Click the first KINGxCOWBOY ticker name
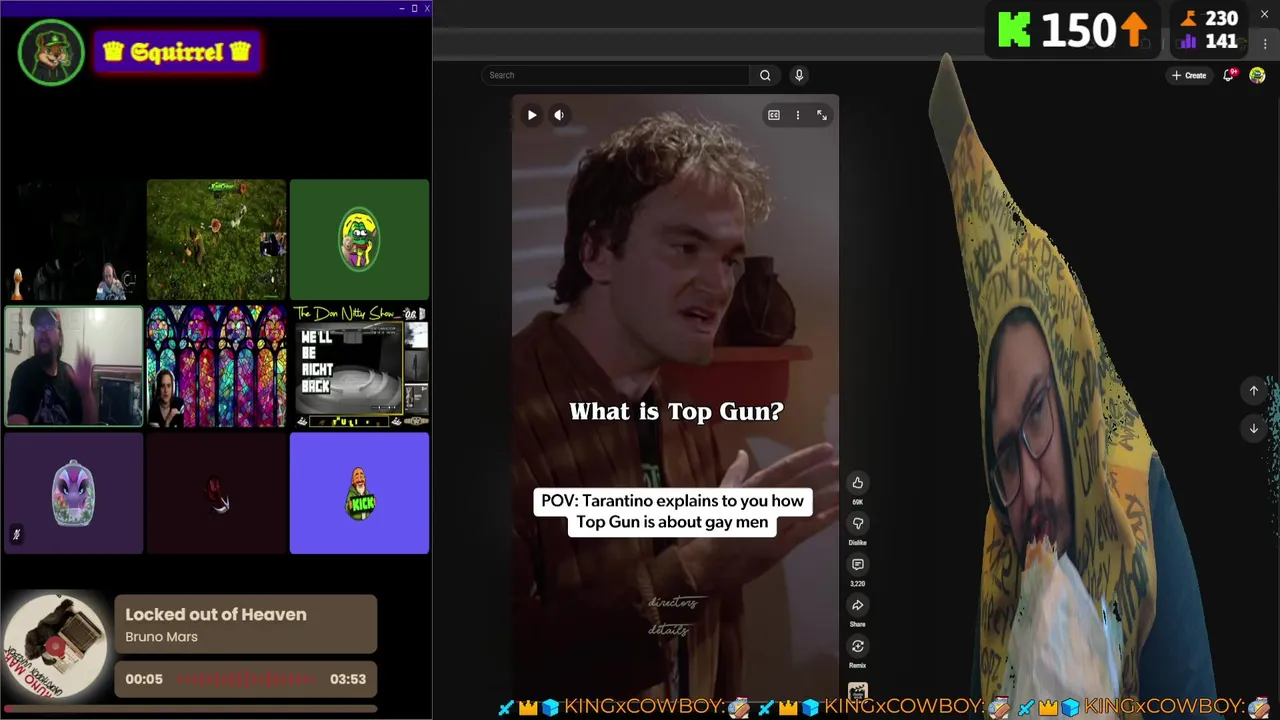This screenshot has width=1280, height=720. pyautogui.click(x=643, y=707)
